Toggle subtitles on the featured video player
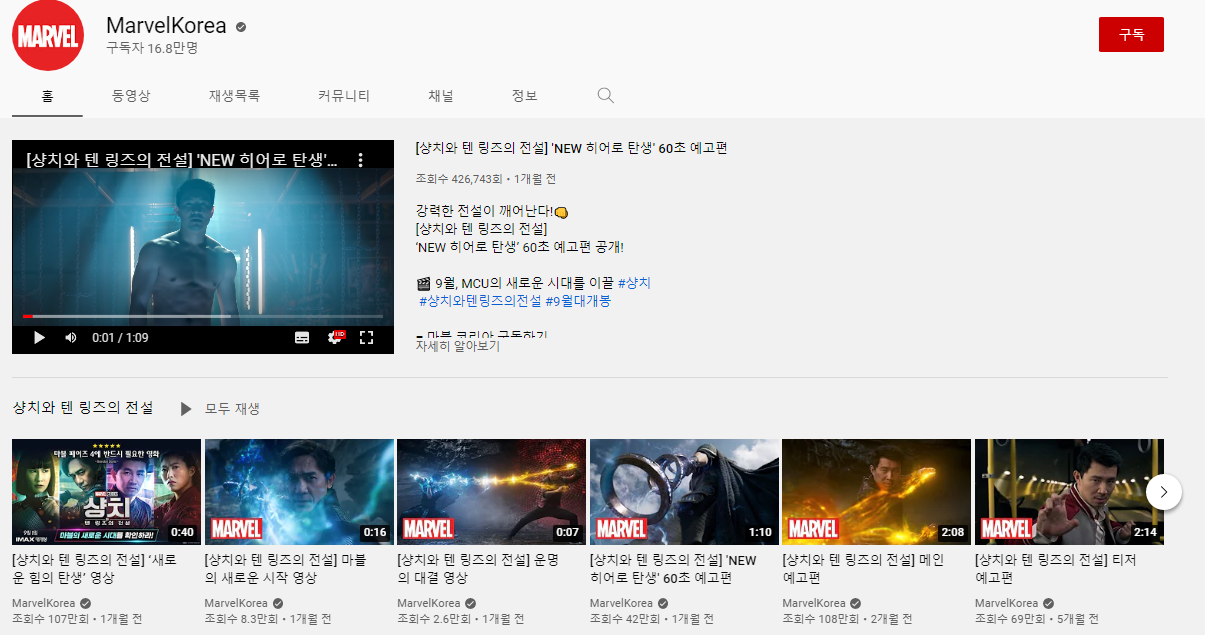The width and height of the screenshot is (1205, 635). [302, 338]
